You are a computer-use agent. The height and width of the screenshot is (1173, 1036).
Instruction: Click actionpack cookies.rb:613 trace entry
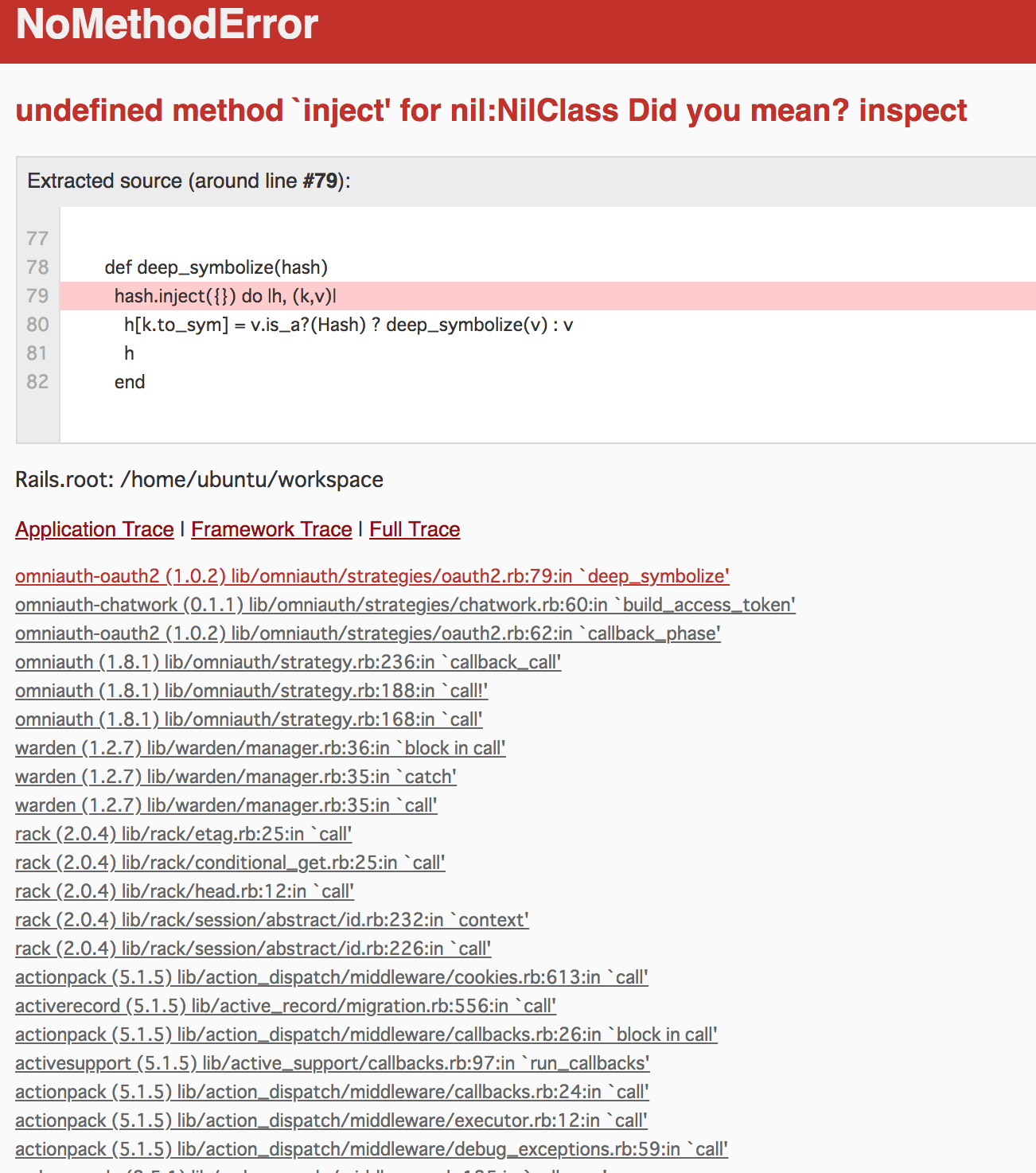point(331,977)
